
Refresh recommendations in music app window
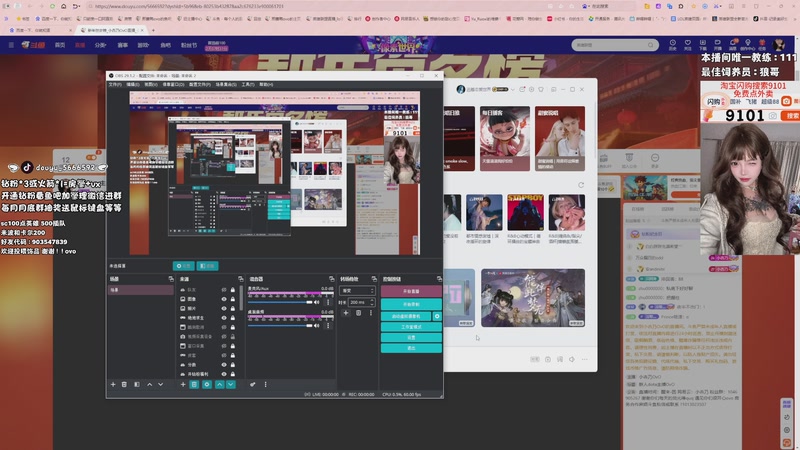(581, 185)
